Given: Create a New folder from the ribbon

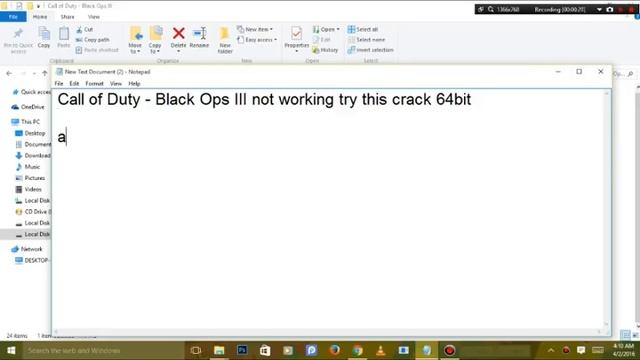Looking at the screenshot, I should [x=225, y=40].
